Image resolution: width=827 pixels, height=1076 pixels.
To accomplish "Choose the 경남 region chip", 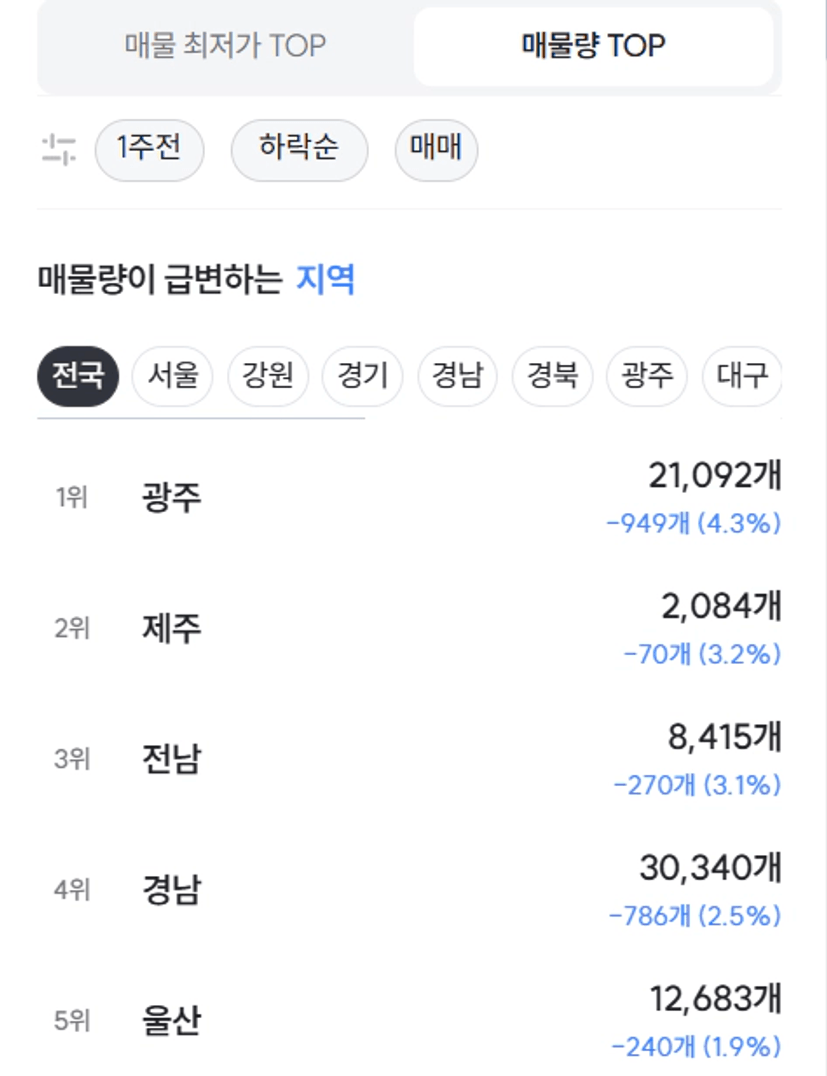I will point(457,376).
